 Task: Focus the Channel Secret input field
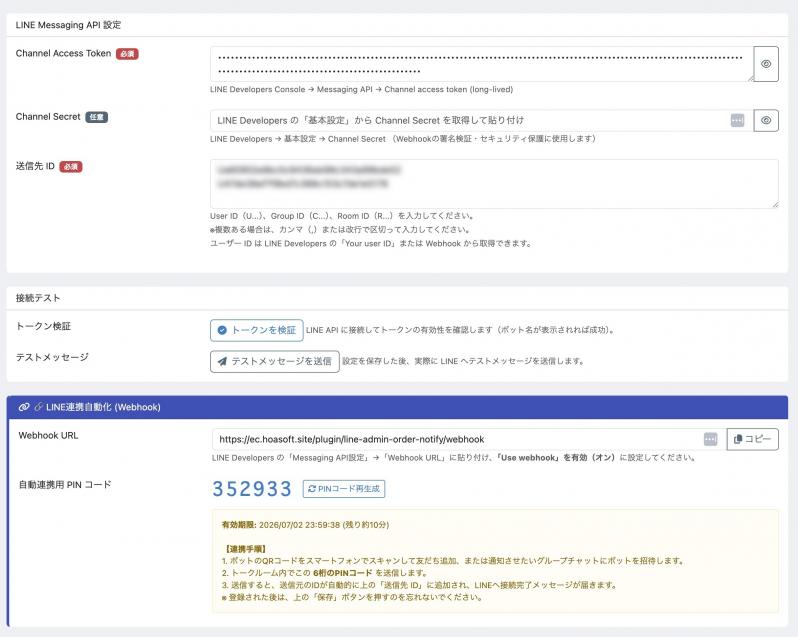click(x=481, y=121)
